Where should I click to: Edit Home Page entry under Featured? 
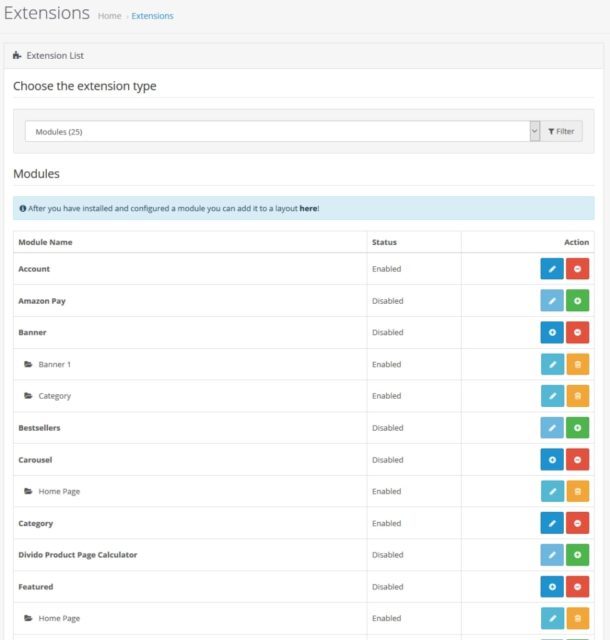point(552,619)
